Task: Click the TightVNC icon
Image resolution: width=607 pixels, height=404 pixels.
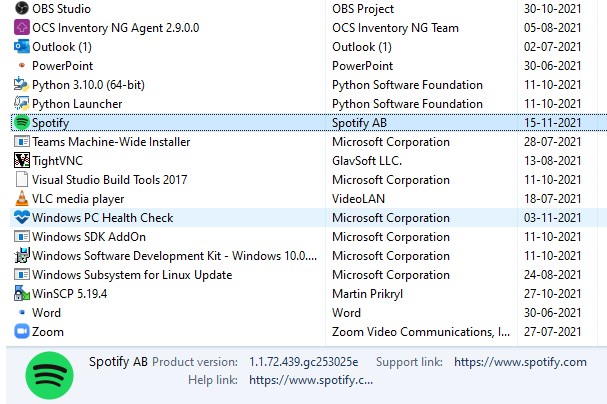Action: click(x=22, y=160)
